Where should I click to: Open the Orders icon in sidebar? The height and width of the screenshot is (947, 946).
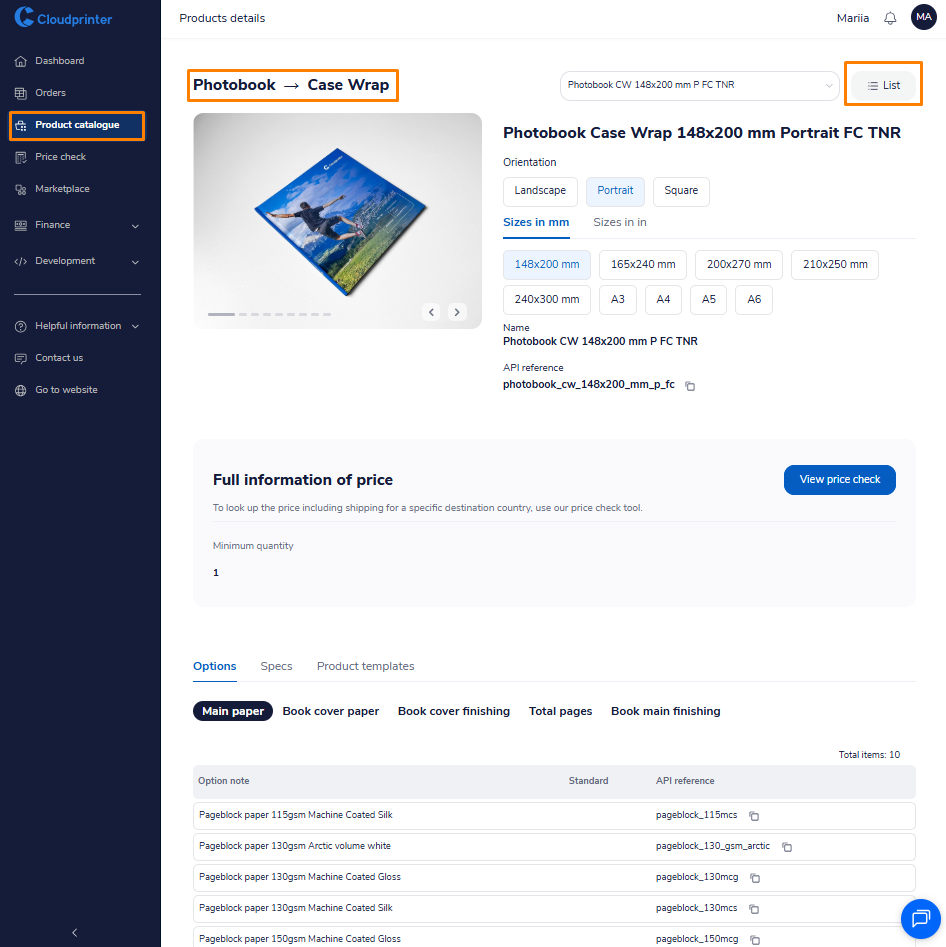[x=21, y=93]
